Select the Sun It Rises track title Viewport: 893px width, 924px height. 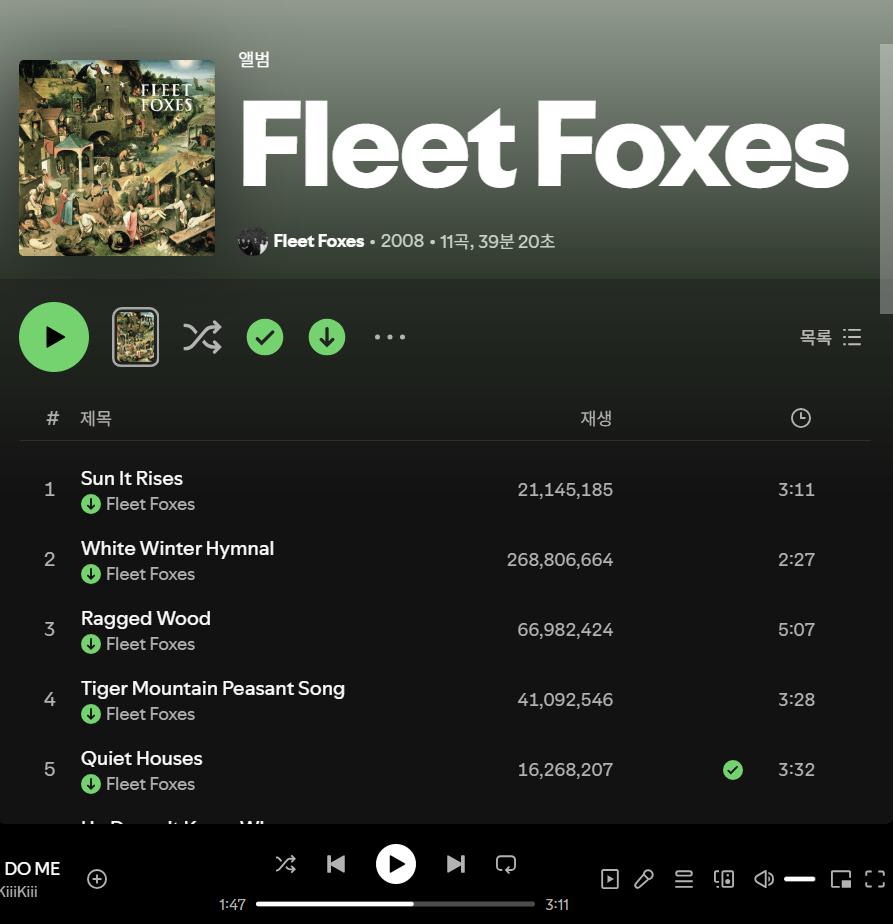[x=131, y=478]
